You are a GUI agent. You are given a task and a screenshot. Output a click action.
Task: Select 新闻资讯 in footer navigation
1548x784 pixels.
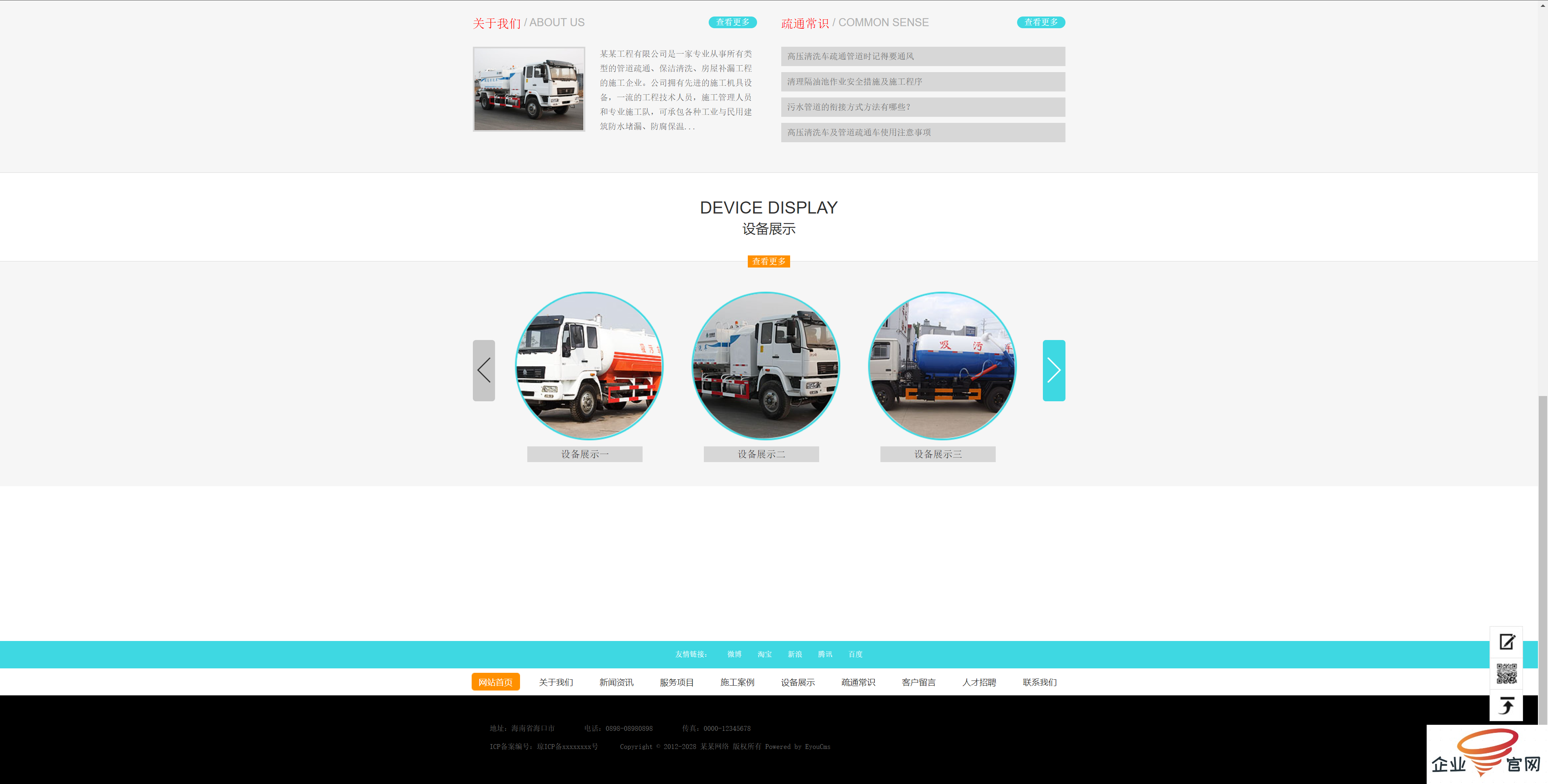click(x=616, y=682)
